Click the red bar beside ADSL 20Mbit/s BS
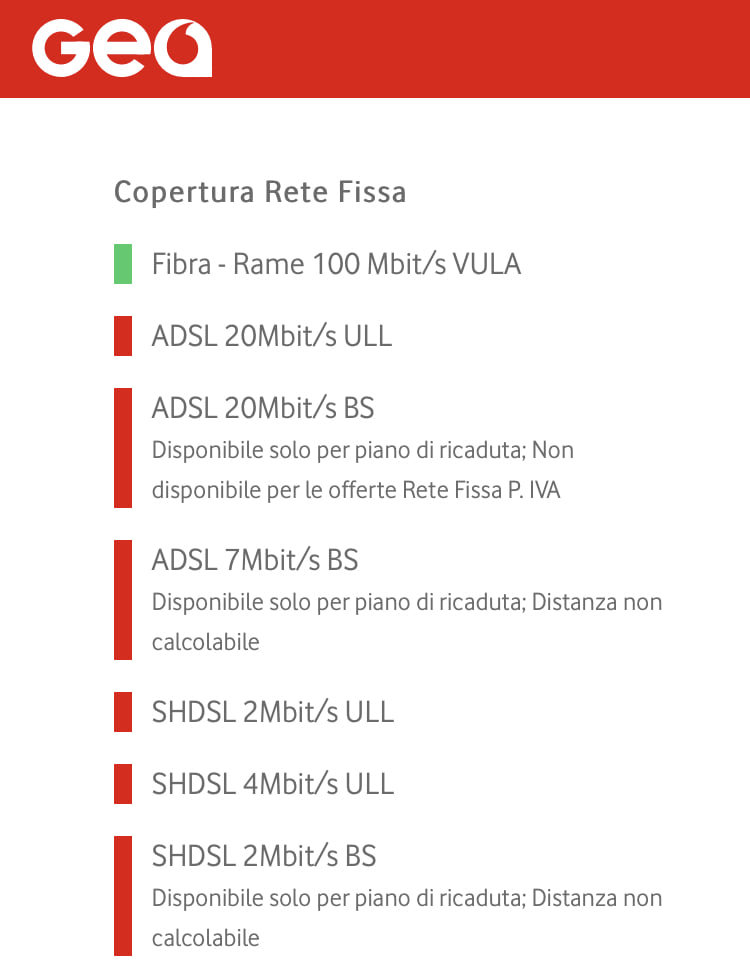 coord(123,448)
